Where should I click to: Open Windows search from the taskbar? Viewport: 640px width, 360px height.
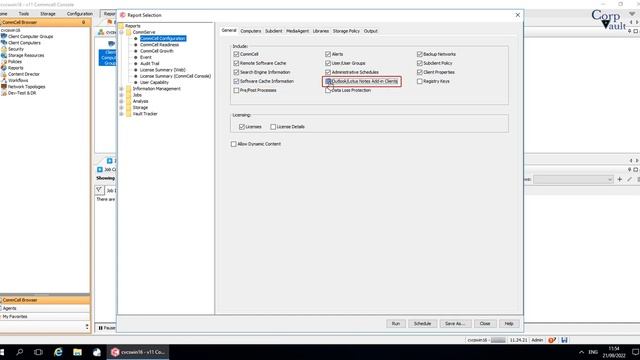point(19,352)
